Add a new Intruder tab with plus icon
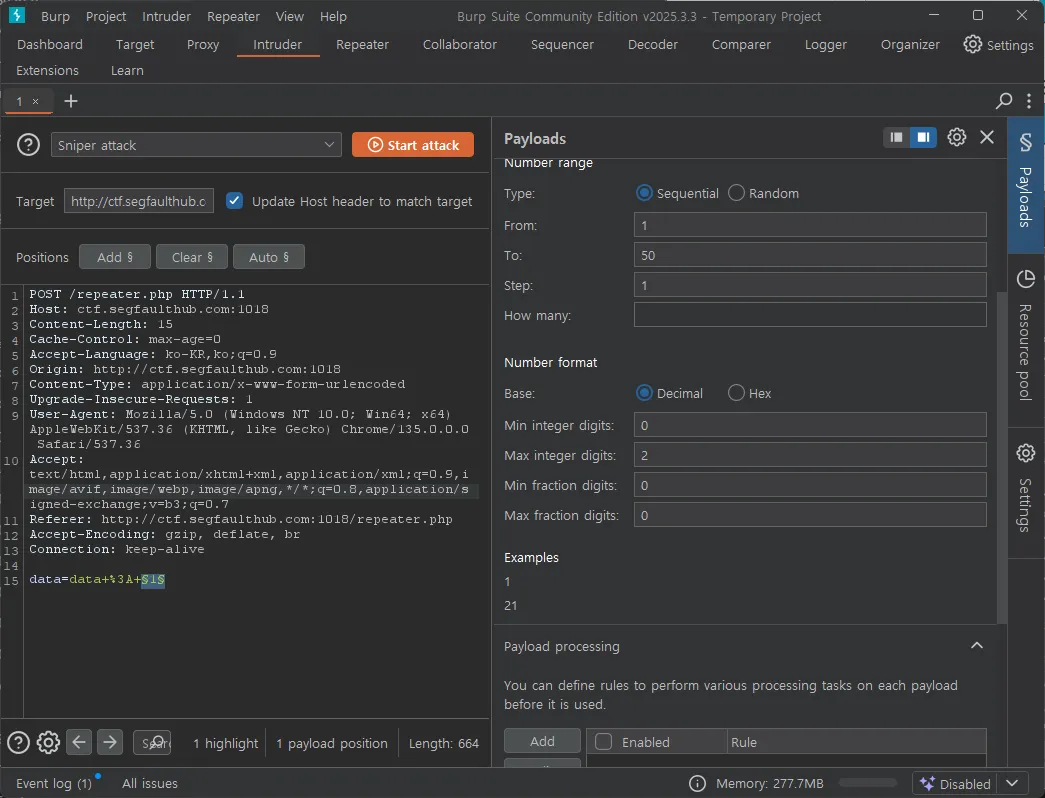 pos(71,101)
